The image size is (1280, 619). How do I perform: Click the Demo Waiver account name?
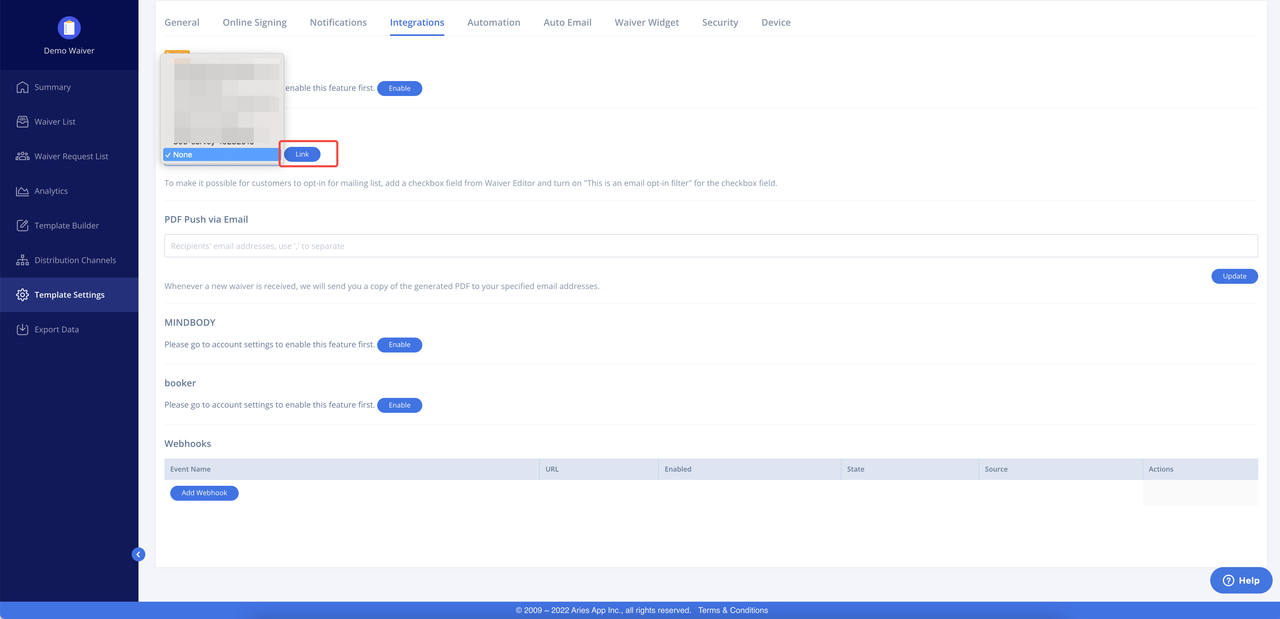(69, 51)
